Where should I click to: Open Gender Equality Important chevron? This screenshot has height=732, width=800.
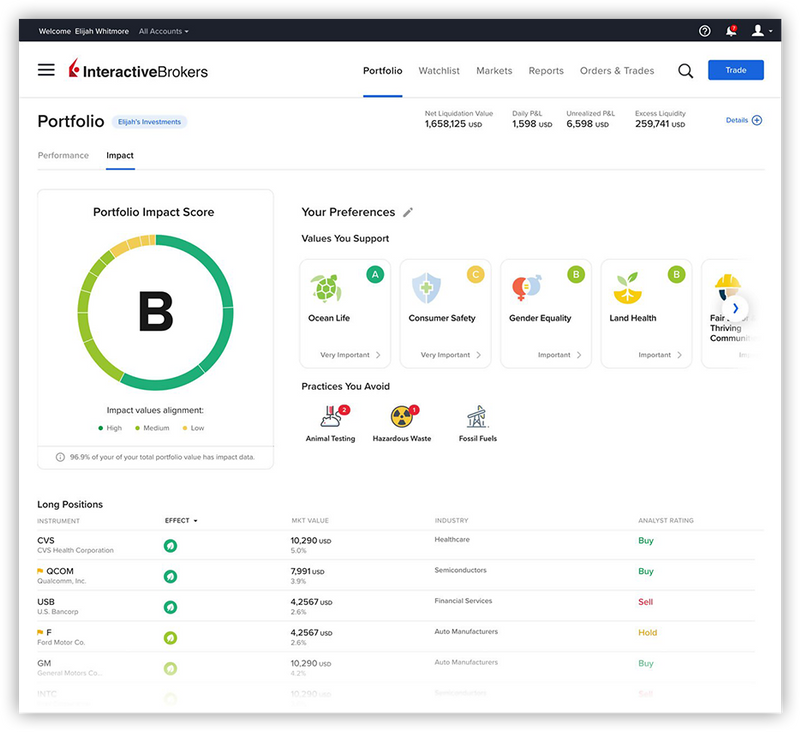[x=579, y=355]
